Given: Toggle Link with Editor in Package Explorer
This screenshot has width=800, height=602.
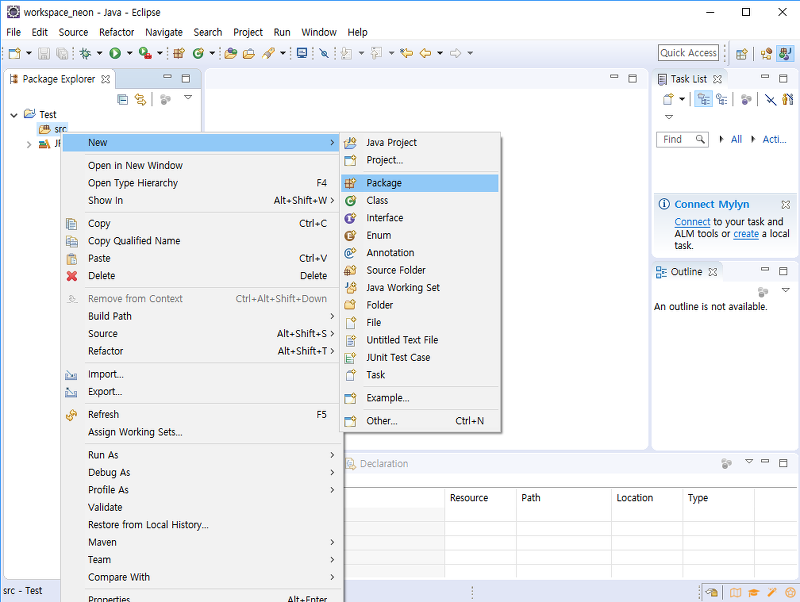Looking at the screenshot, I should 140,99.
